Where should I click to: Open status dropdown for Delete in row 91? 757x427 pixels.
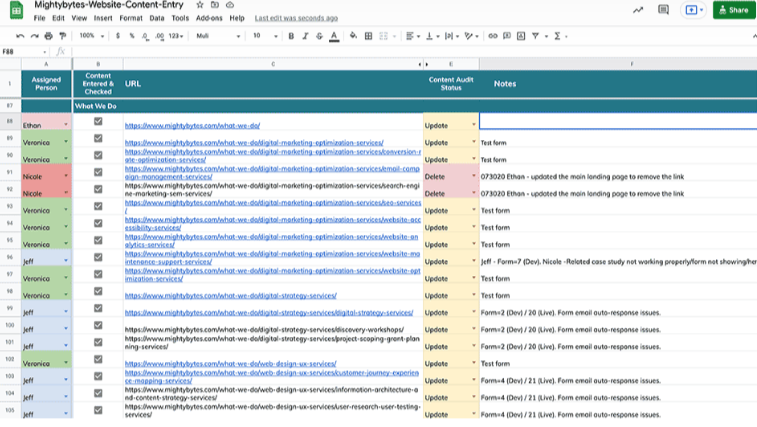474,176
